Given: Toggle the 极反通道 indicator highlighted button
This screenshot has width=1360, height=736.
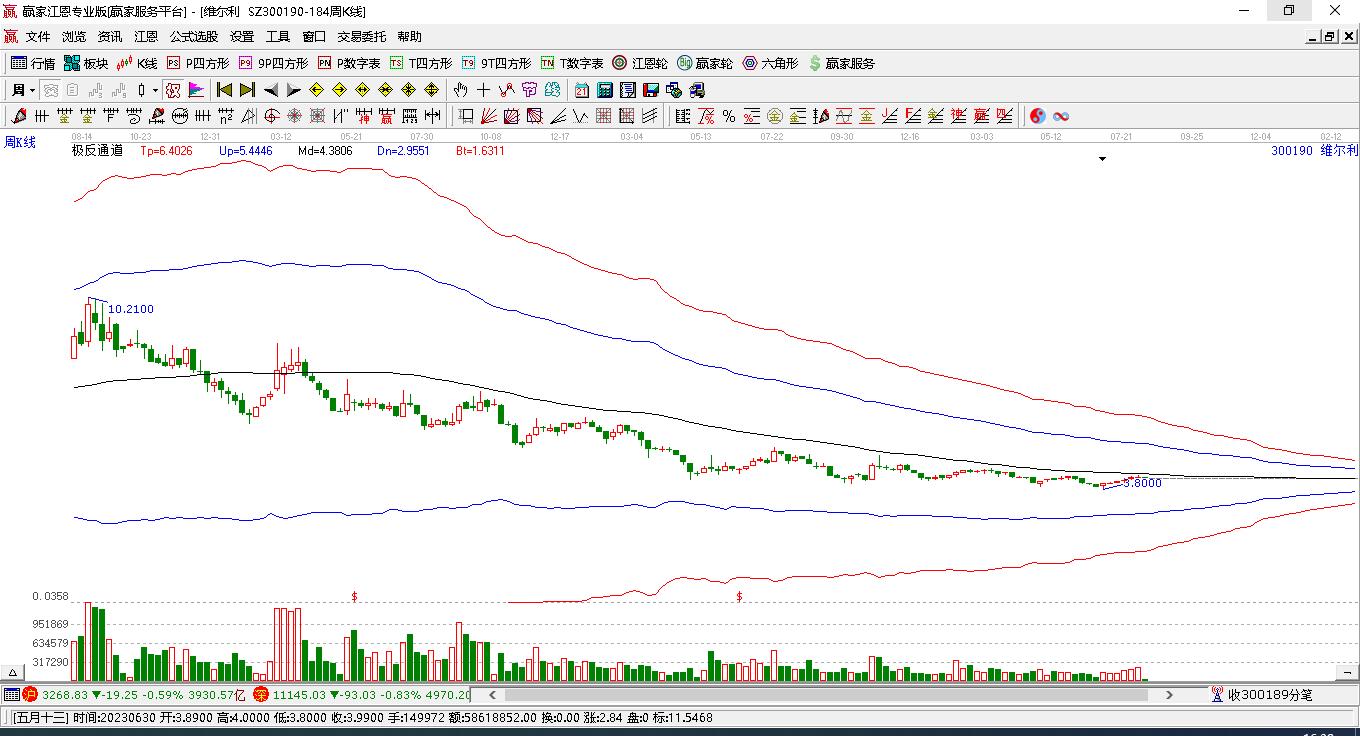Looking at the screenshot, I should pyautogui.click(x=173, y=90).
